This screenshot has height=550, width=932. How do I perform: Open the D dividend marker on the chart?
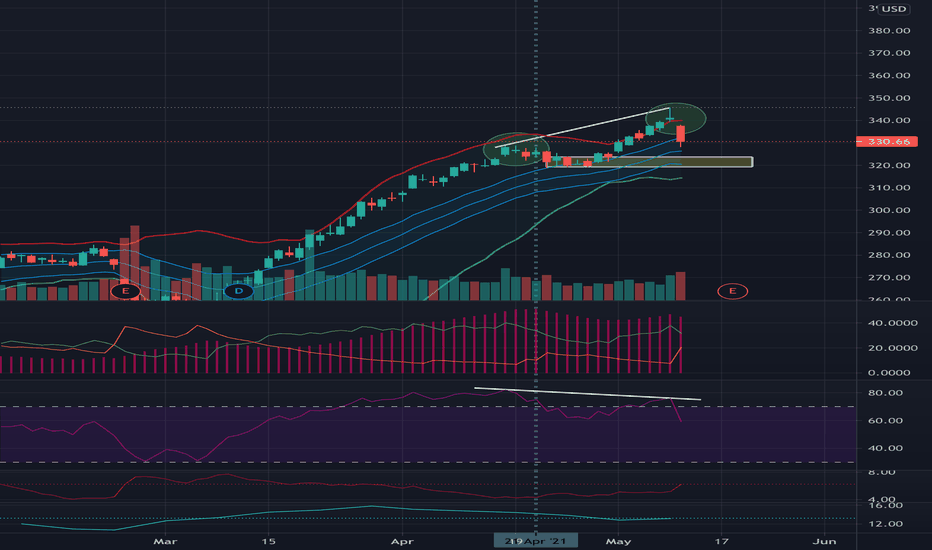[239, 291]
